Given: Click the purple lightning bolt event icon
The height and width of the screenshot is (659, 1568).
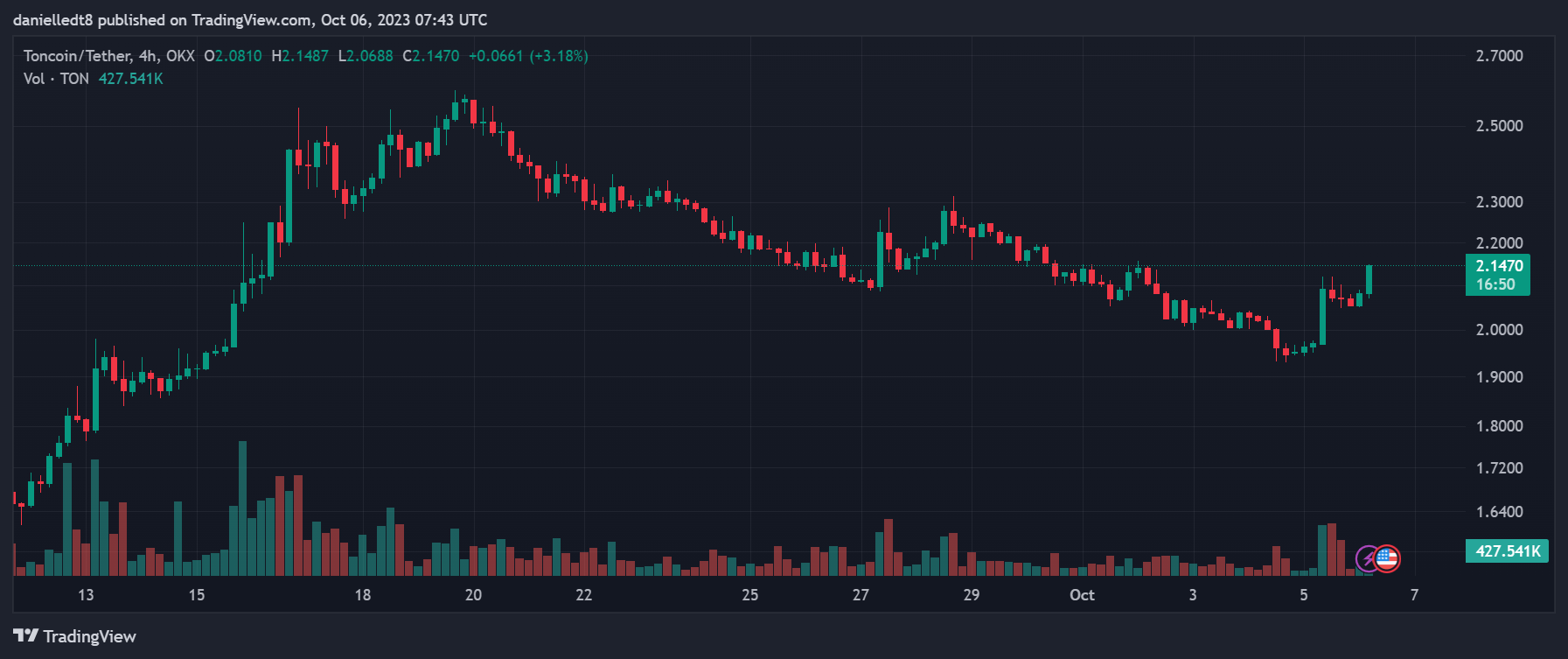Looking at the screenshot, I should [1368, 558].
